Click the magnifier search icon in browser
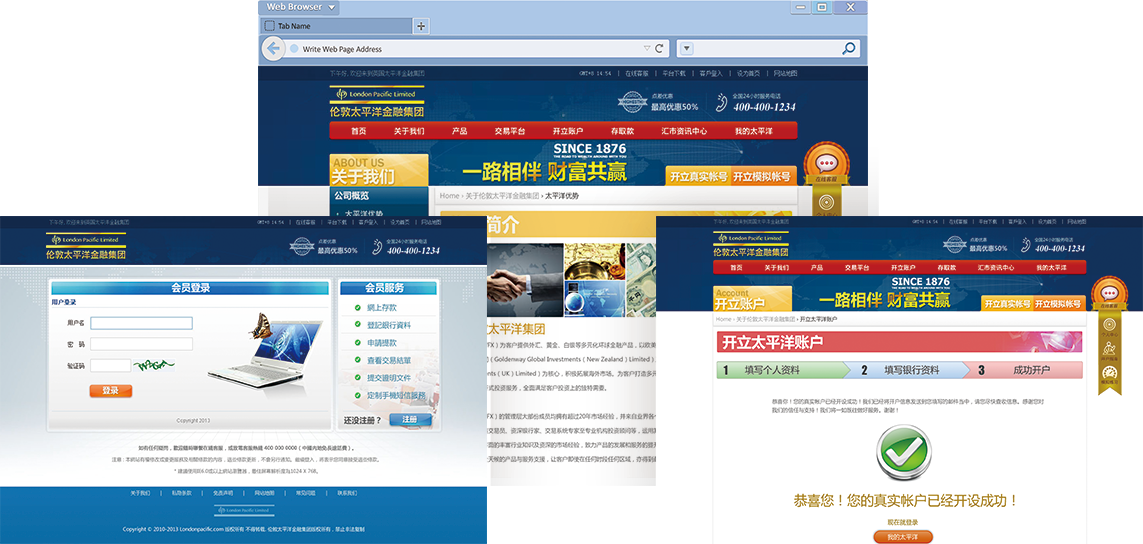1143x544 pixels. coord(849,49)
